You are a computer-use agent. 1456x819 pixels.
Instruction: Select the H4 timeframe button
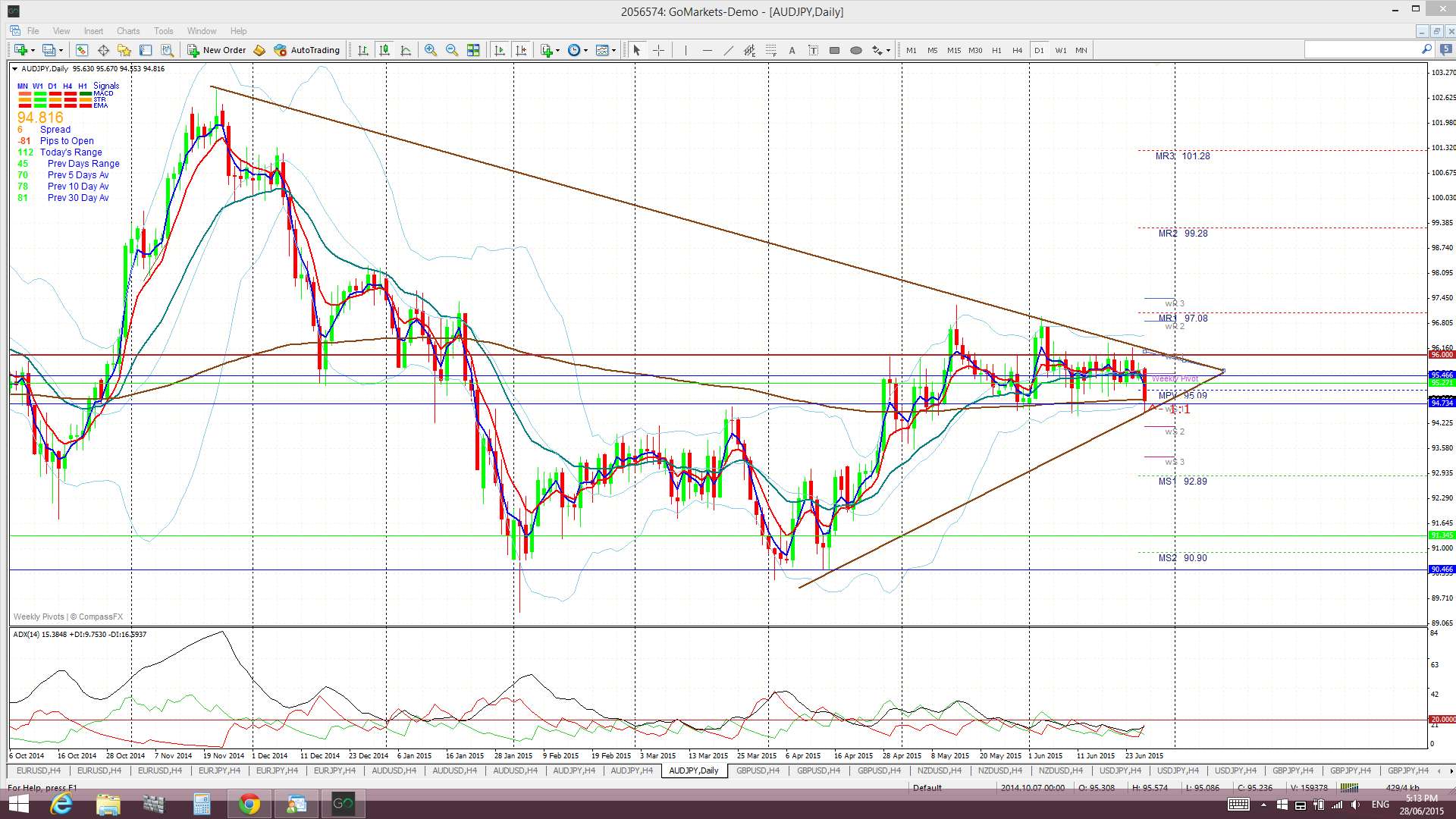(1017, 50)
